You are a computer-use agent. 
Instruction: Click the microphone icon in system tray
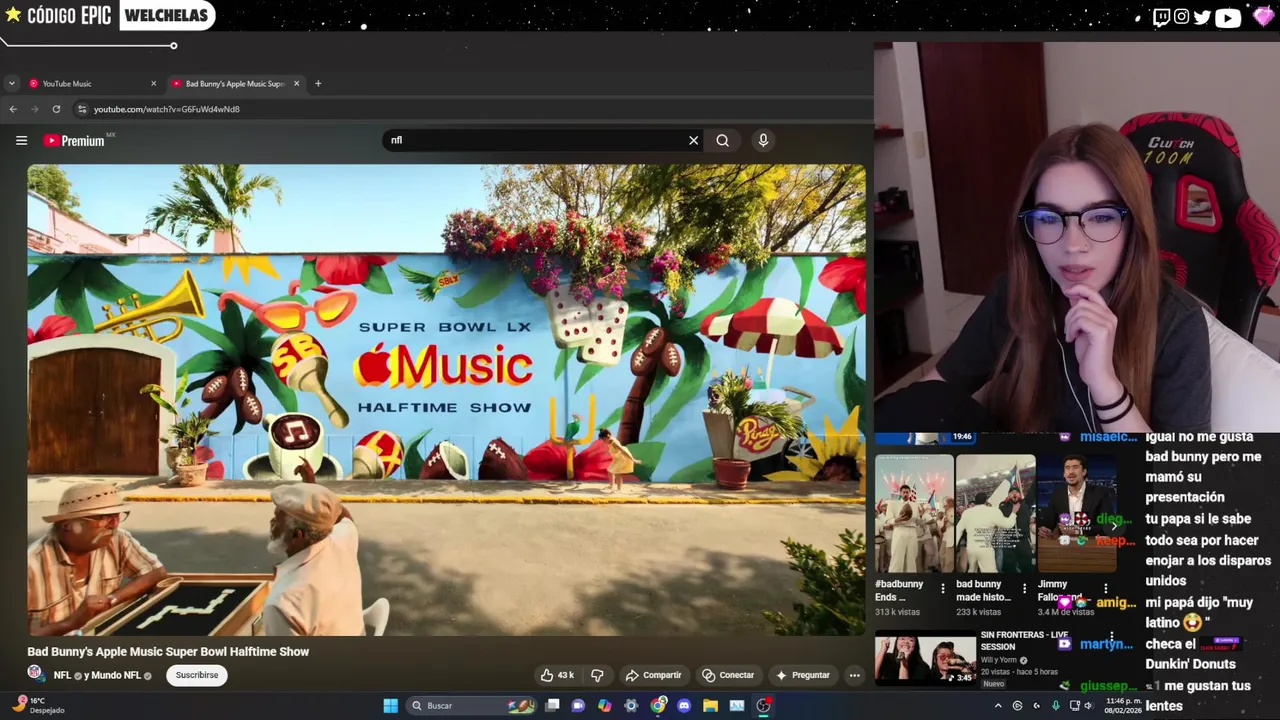click(x=1055, y=706)
